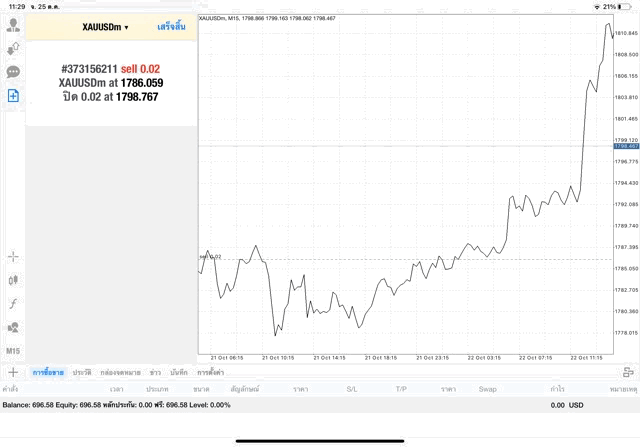Click the 1798.467 current price label

click(626, 146)
